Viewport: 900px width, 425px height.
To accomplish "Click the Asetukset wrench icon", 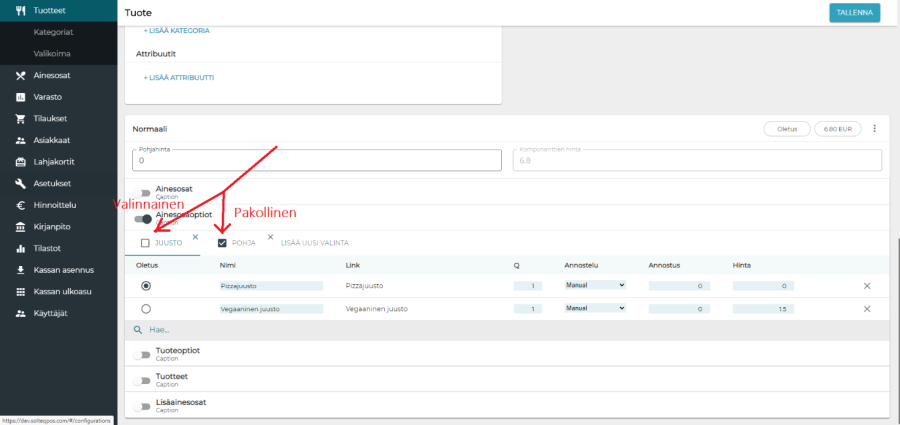I will [20, 184].
